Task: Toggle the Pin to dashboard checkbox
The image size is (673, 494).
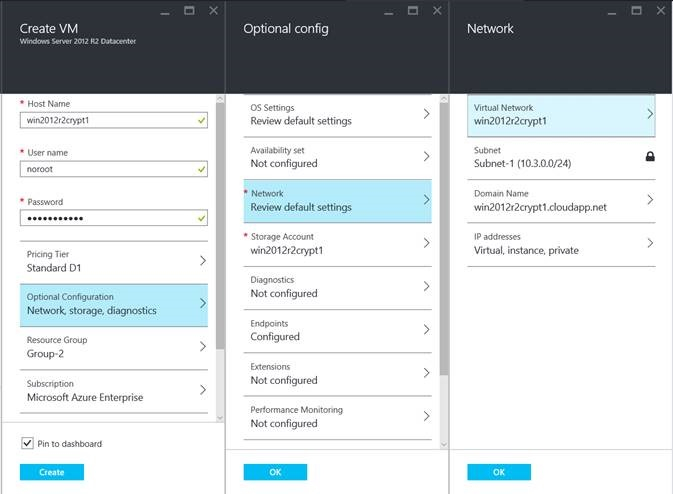Action: [x=27, y=443]
